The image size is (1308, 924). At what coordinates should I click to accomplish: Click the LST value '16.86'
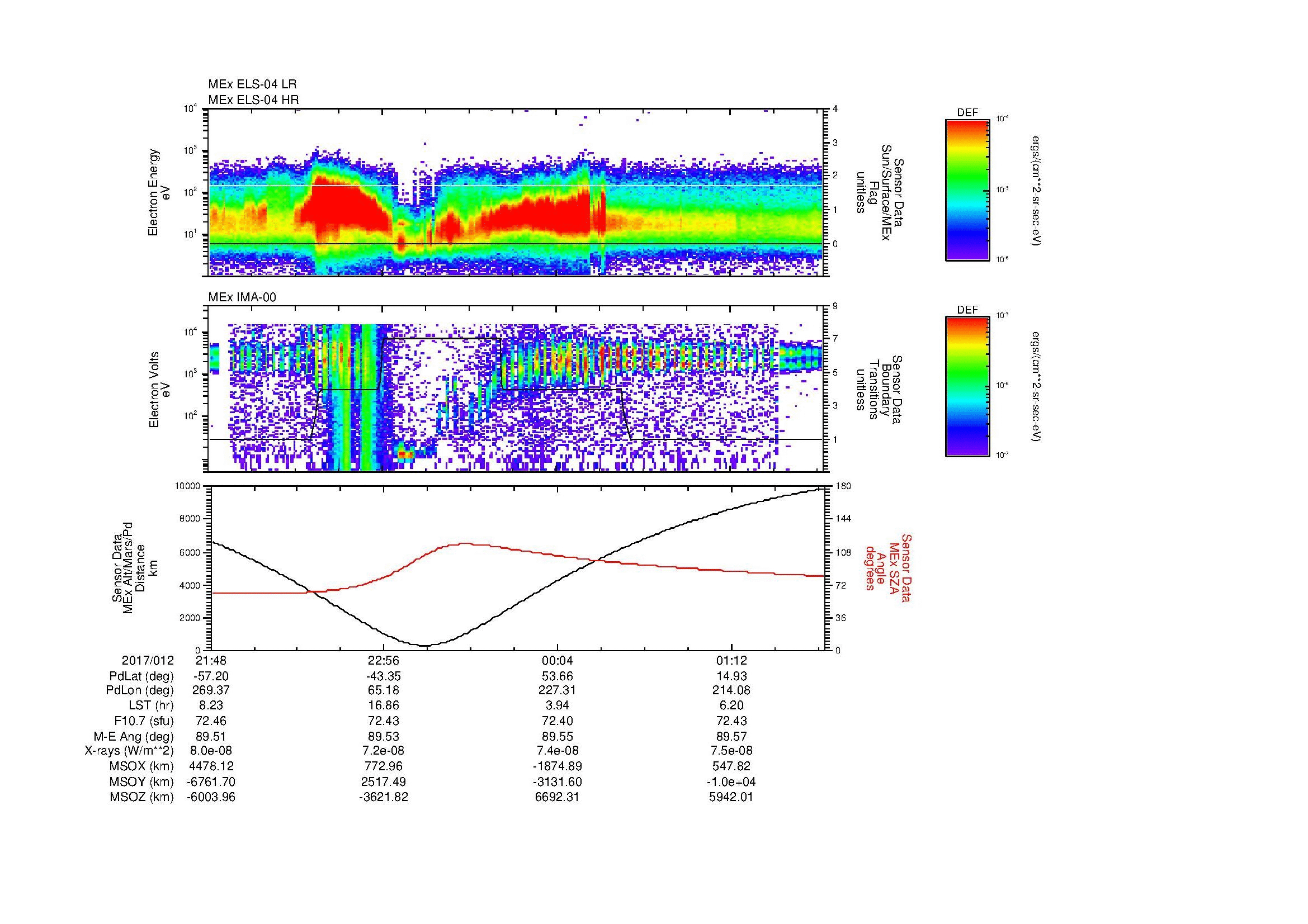coord(384,706)
